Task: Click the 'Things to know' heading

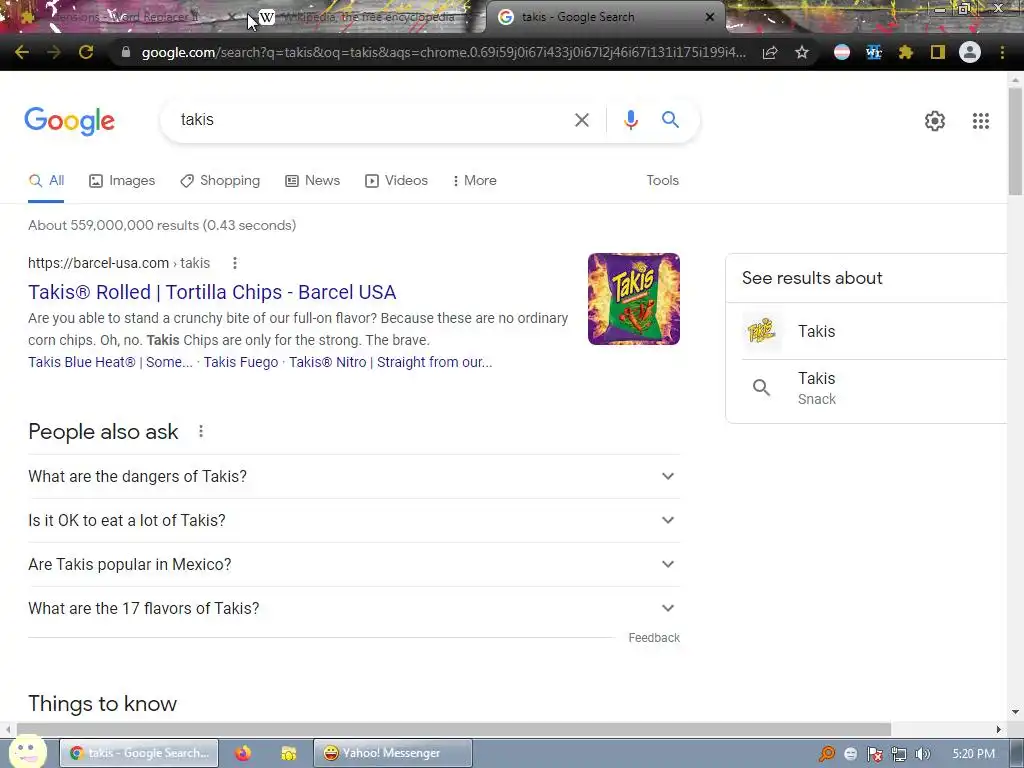Action: [103, 703]
